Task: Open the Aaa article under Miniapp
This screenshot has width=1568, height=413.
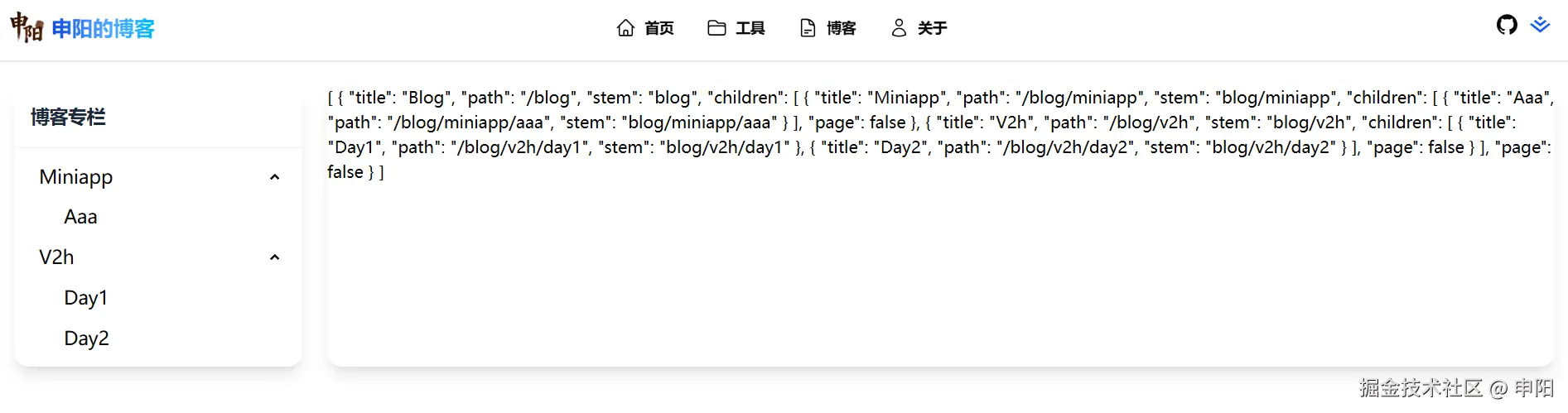Action: 80,217
